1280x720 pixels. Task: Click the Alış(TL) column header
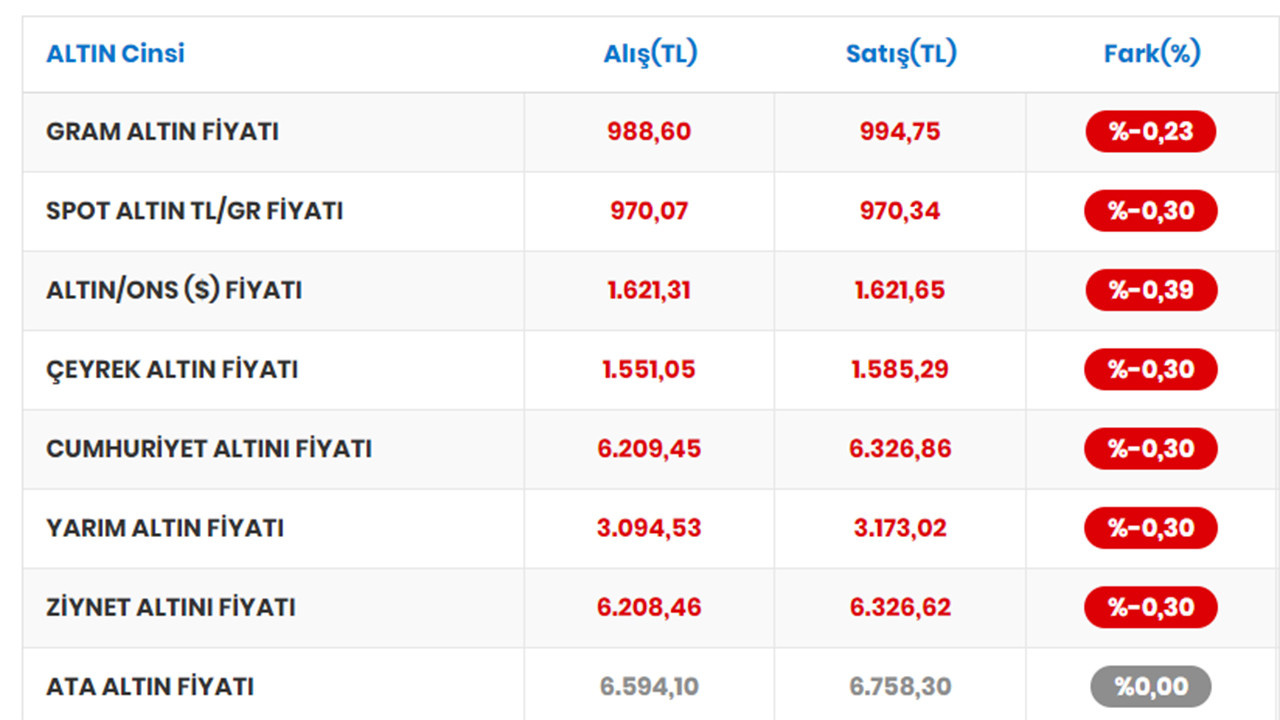coord(650,54)
